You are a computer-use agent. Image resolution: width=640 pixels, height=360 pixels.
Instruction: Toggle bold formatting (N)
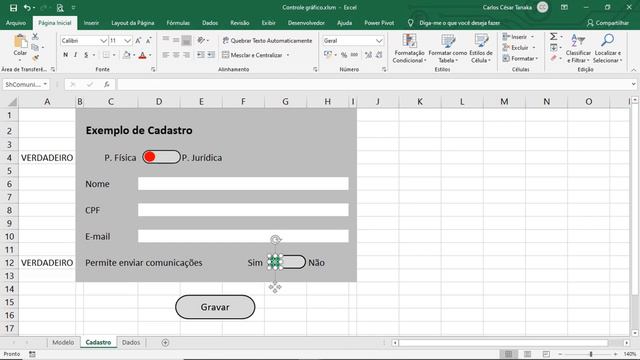pyautogui.click(x=65, y=55)
